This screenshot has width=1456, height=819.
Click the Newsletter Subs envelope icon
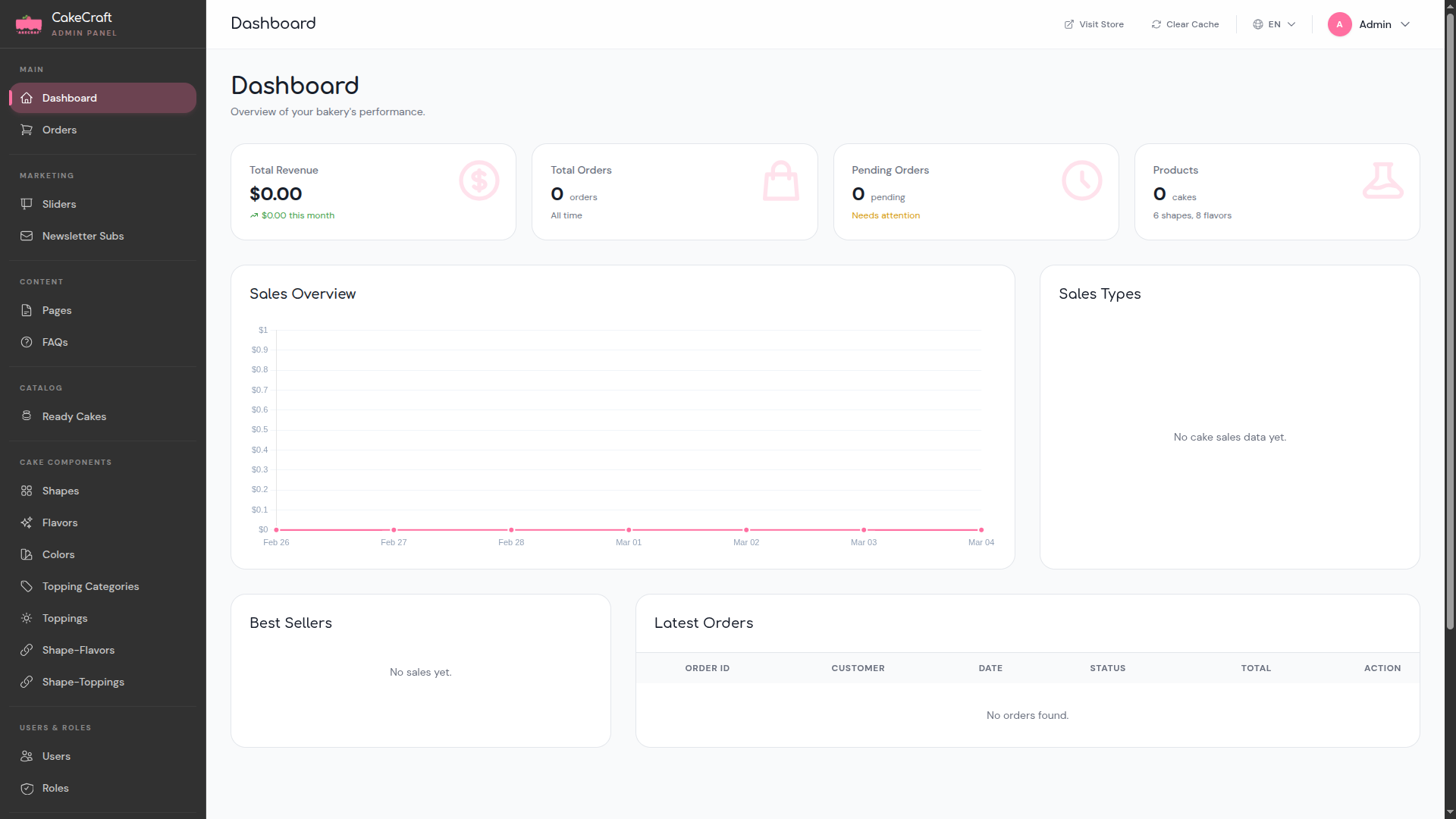(27, 236)
